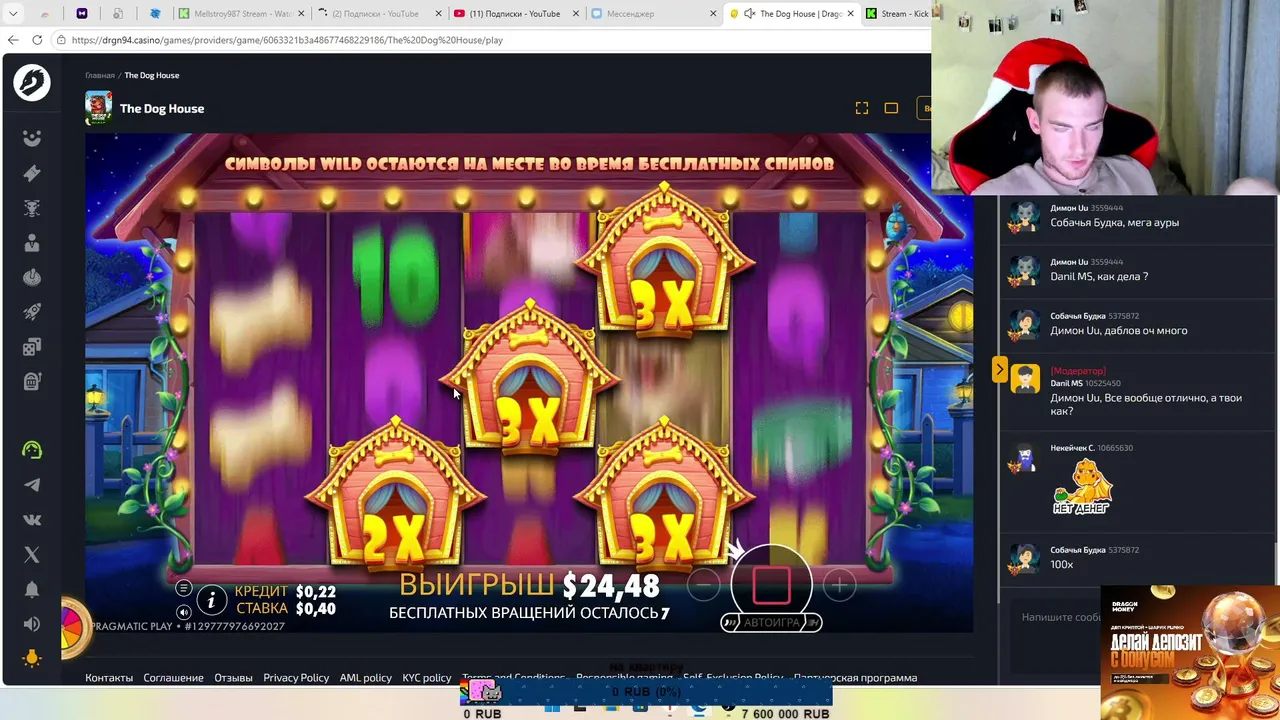Open the joystick games sidebar icon
1280x720 pixels.
[x=32, y=277]
